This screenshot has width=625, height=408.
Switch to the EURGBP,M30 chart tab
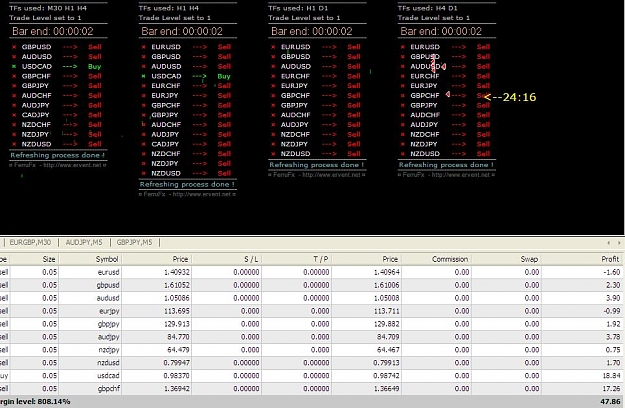coord(30,242)
